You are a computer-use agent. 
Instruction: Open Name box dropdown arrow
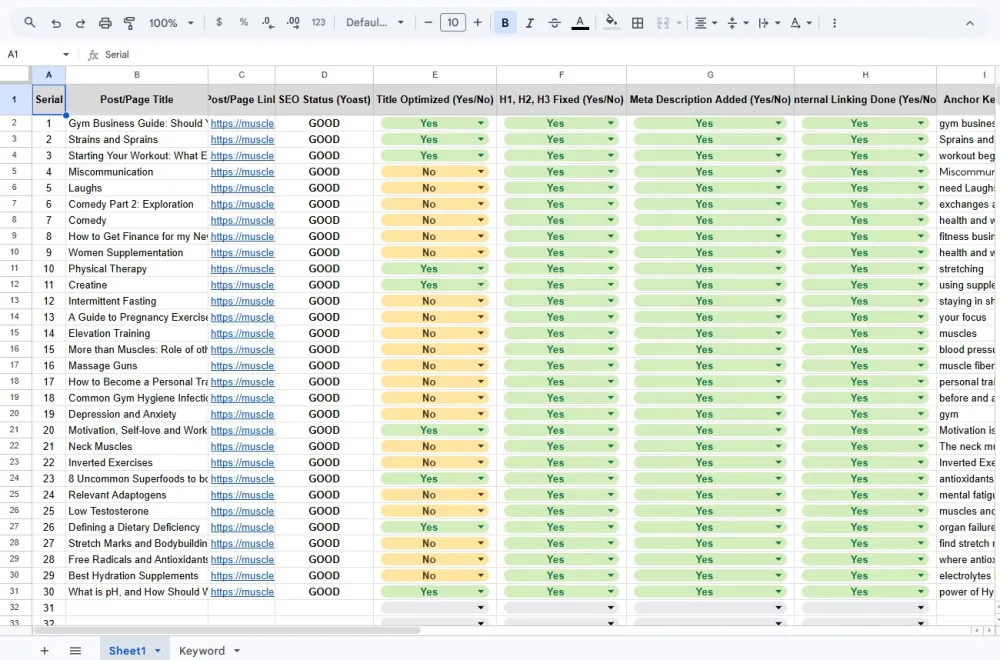click(66, 54)
